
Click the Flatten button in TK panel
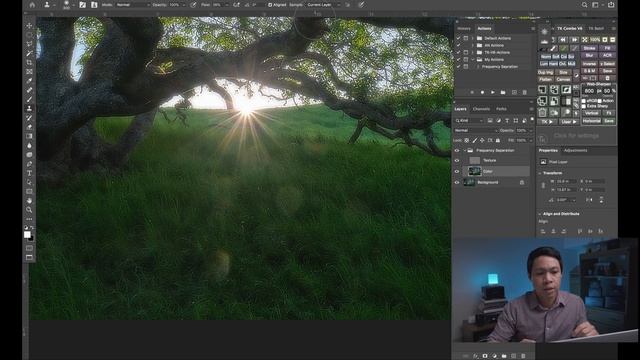(545, 79)
